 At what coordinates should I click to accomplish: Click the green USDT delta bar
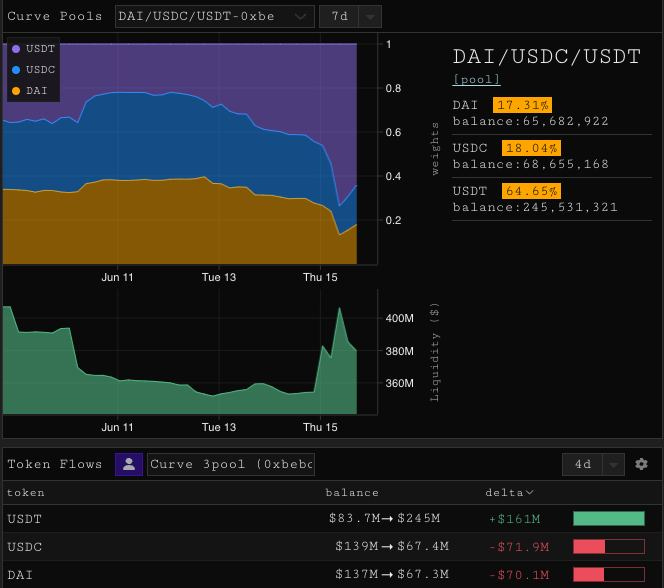(x=609, y=519)
